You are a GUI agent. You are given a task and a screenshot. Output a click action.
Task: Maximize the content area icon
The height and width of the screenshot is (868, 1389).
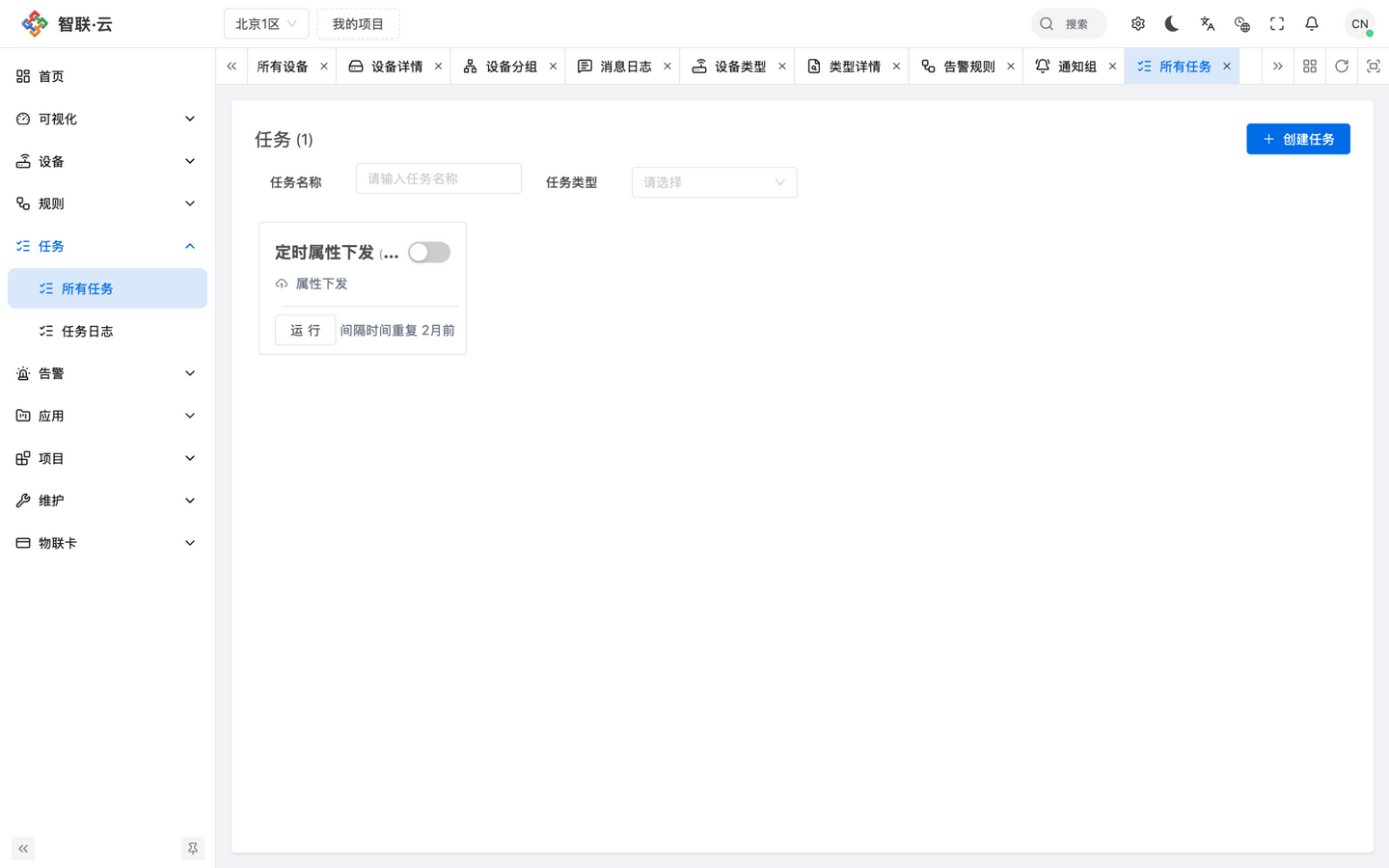1374,67
